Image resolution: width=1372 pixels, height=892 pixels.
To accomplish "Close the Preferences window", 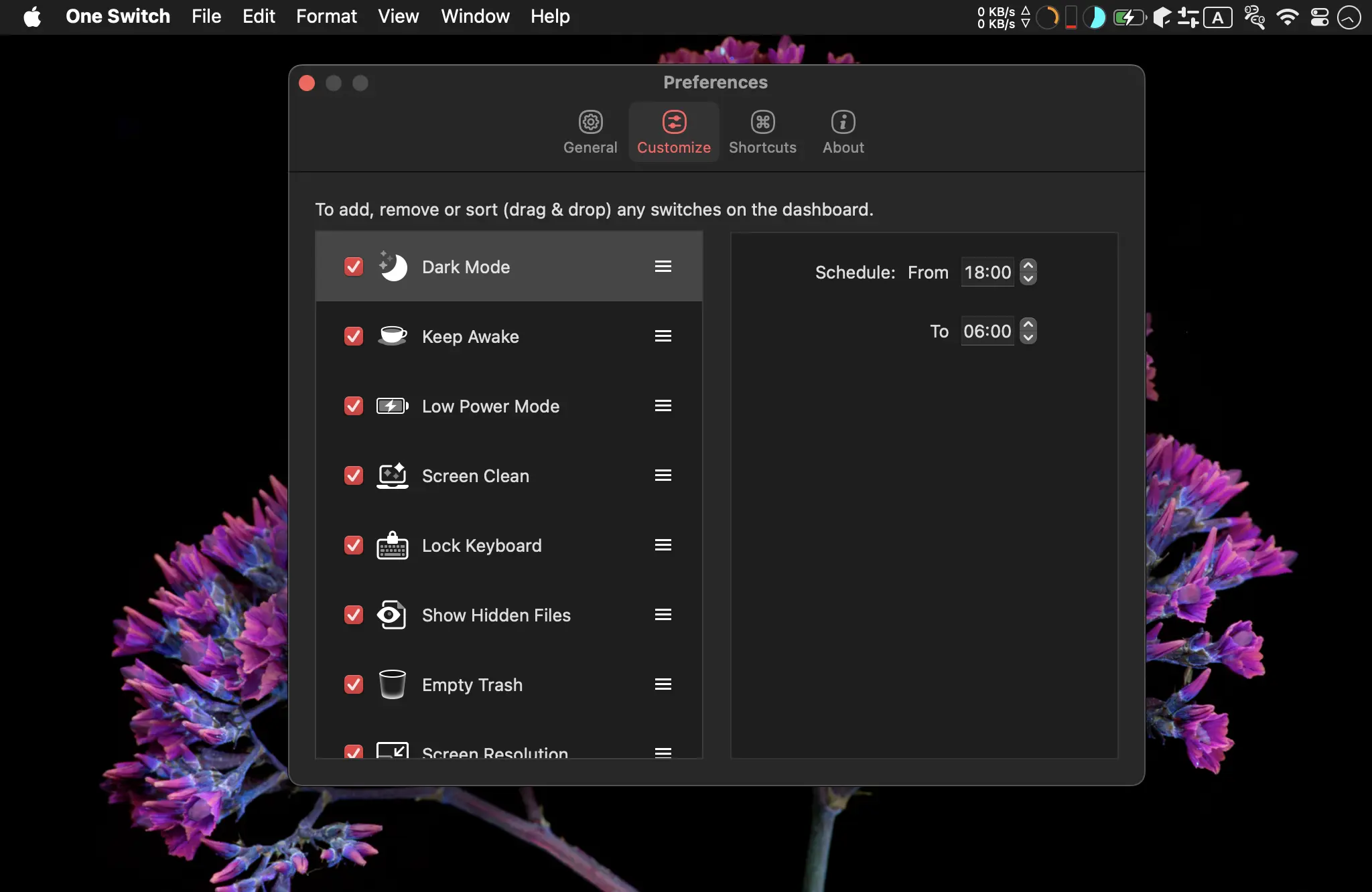I will click(x=307, y=83).
